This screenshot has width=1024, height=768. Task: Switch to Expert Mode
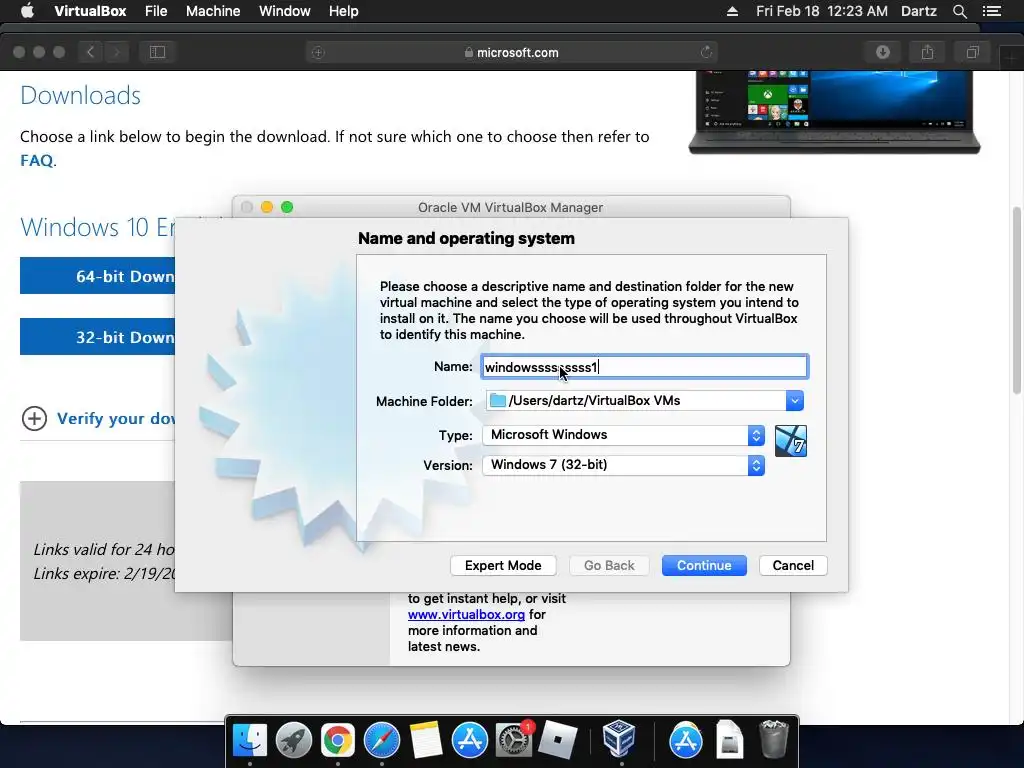tap(503, 566)
